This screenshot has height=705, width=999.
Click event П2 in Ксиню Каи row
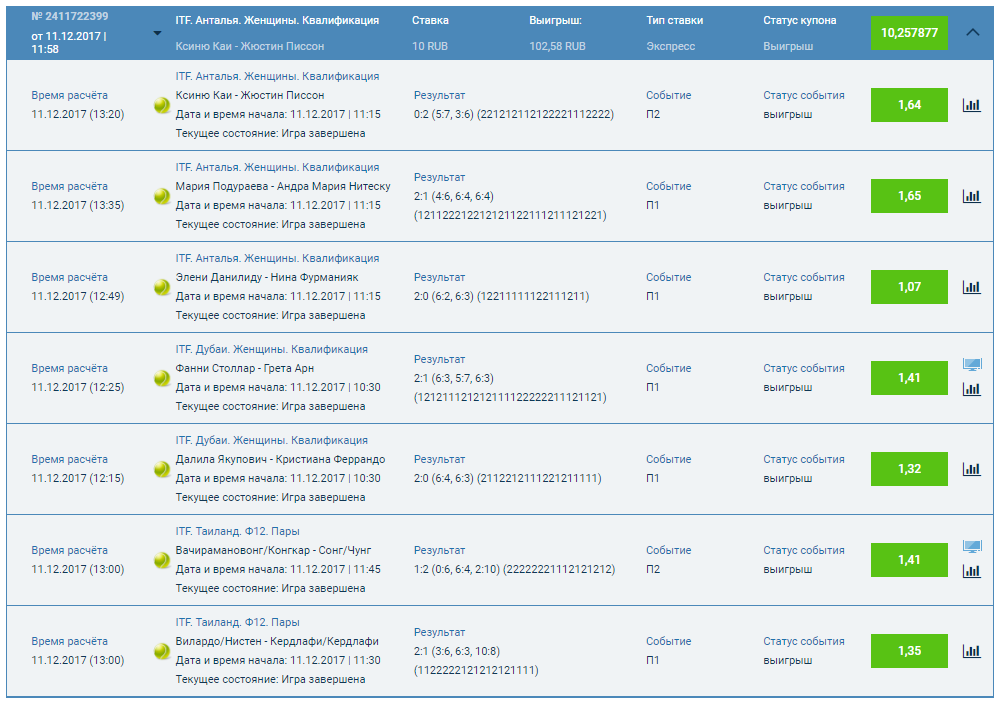653,115
